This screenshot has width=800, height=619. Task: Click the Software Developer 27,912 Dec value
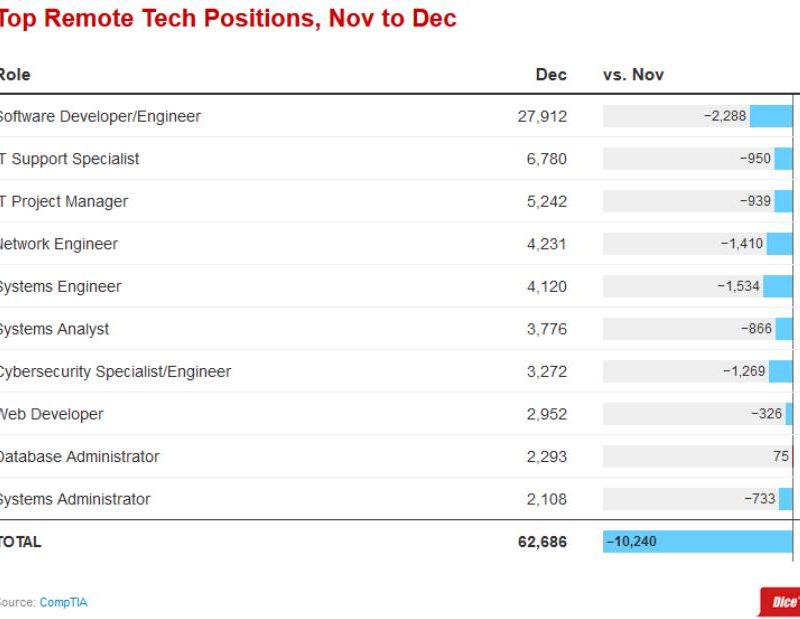[542, 116]
